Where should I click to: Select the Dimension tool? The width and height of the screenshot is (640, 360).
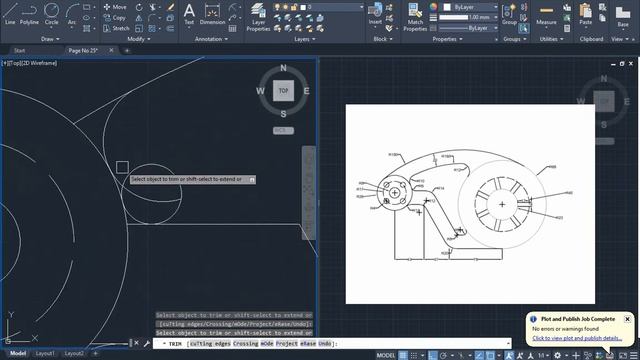click(212, 14)
